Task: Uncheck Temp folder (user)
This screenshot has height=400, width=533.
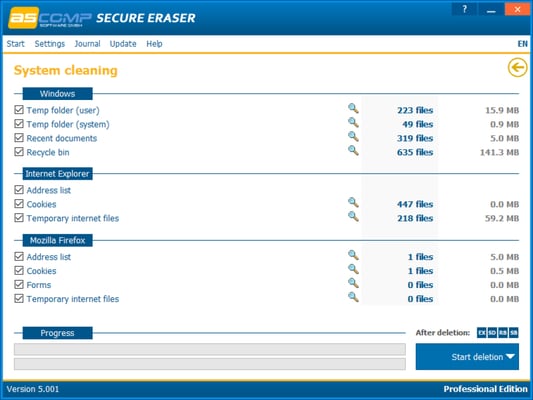Action: 19,109
